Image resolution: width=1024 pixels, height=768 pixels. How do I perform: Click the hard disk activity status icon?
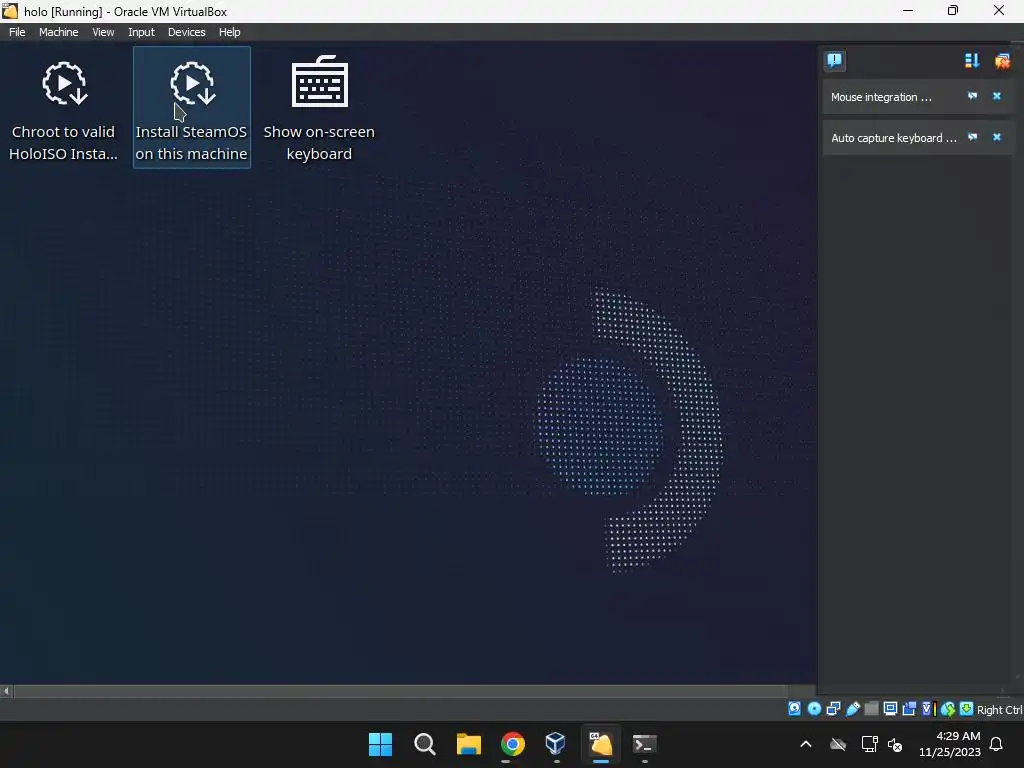tap(794, 709)
